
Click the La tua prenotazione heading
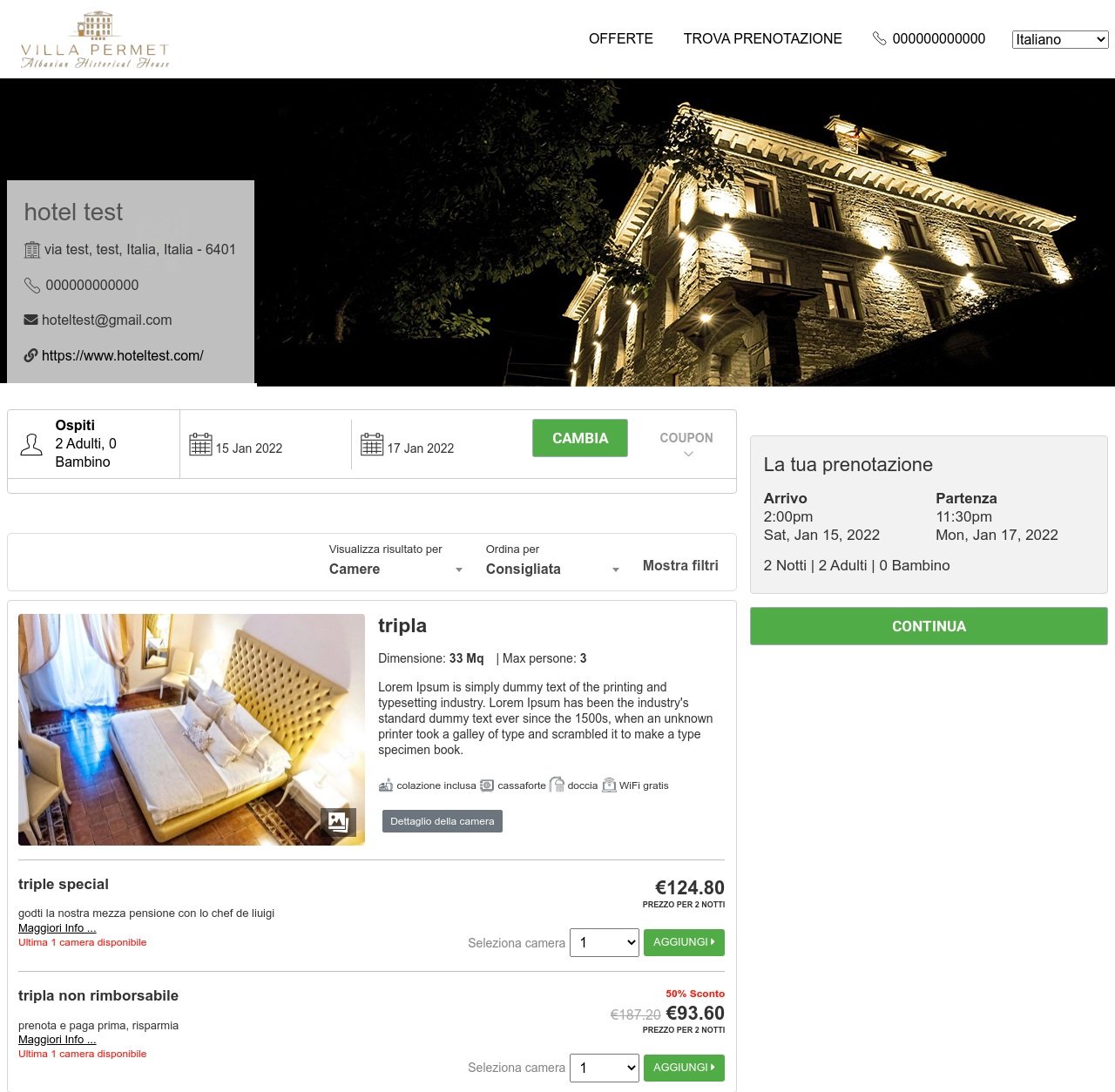(848, 464)
